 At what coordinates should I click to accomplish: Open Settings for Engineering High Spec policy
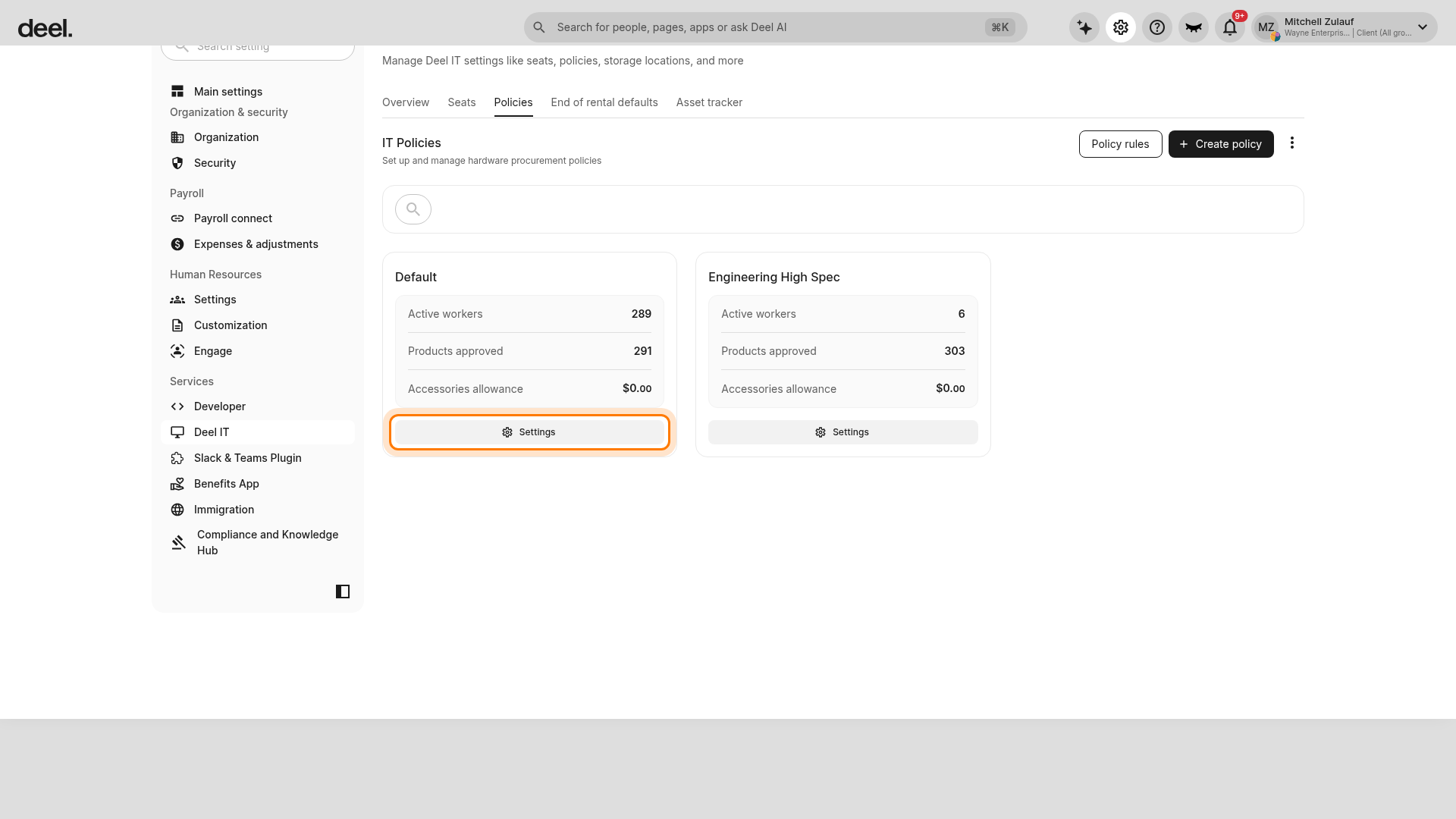pos(843,432)
